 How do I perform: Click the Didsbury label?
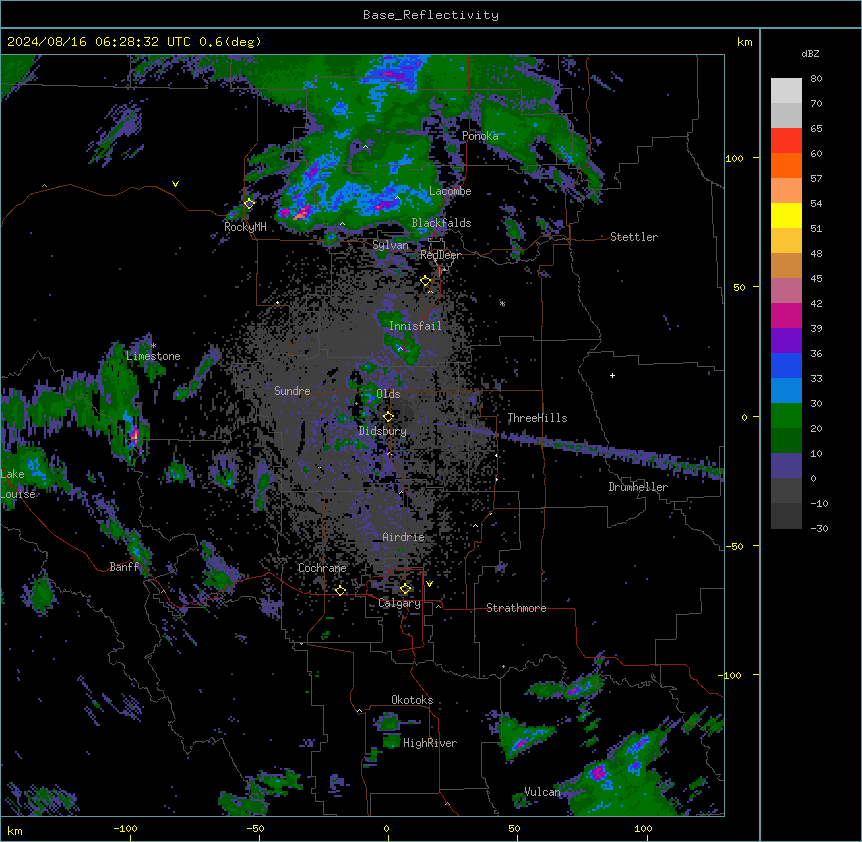point(383,431)
